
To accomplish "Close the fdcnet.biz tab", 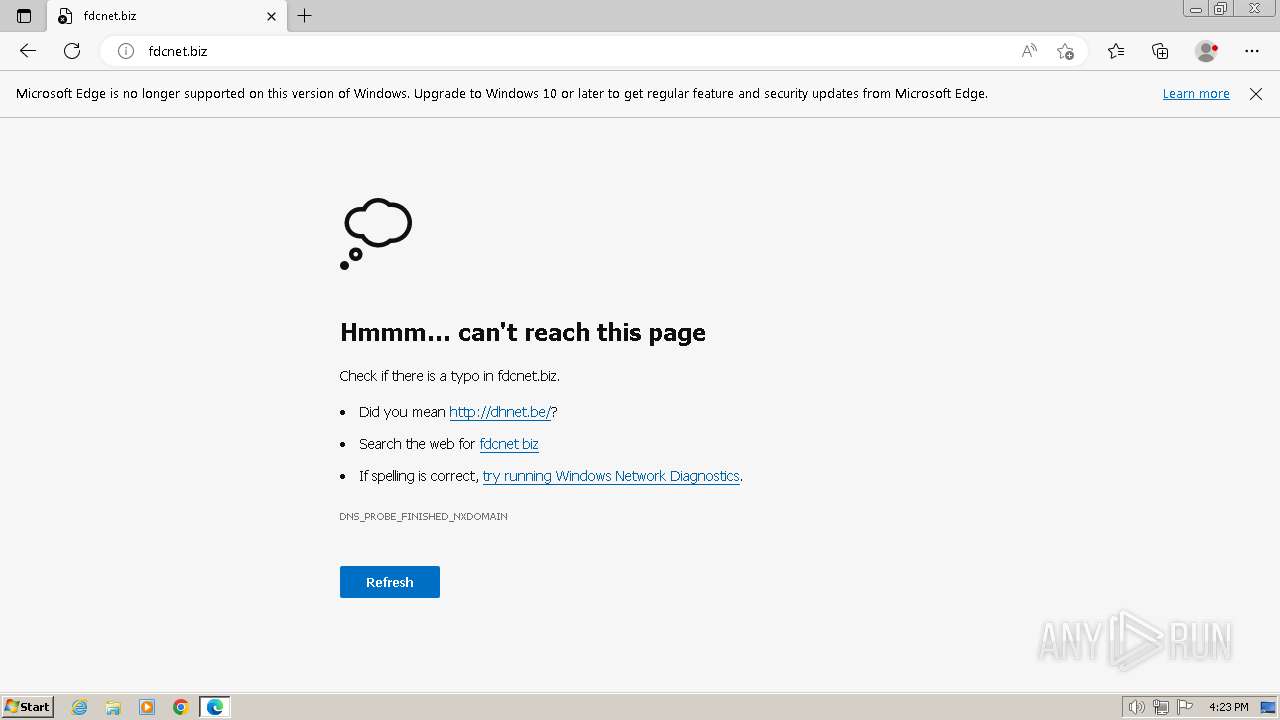I will [271, 16].
